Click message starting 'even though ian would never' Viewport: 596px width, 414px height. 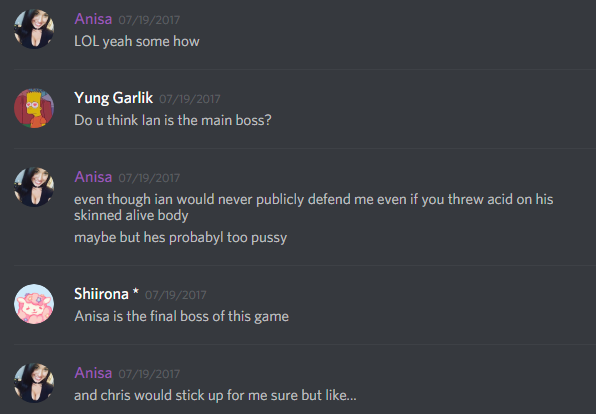tap(314, 207)
